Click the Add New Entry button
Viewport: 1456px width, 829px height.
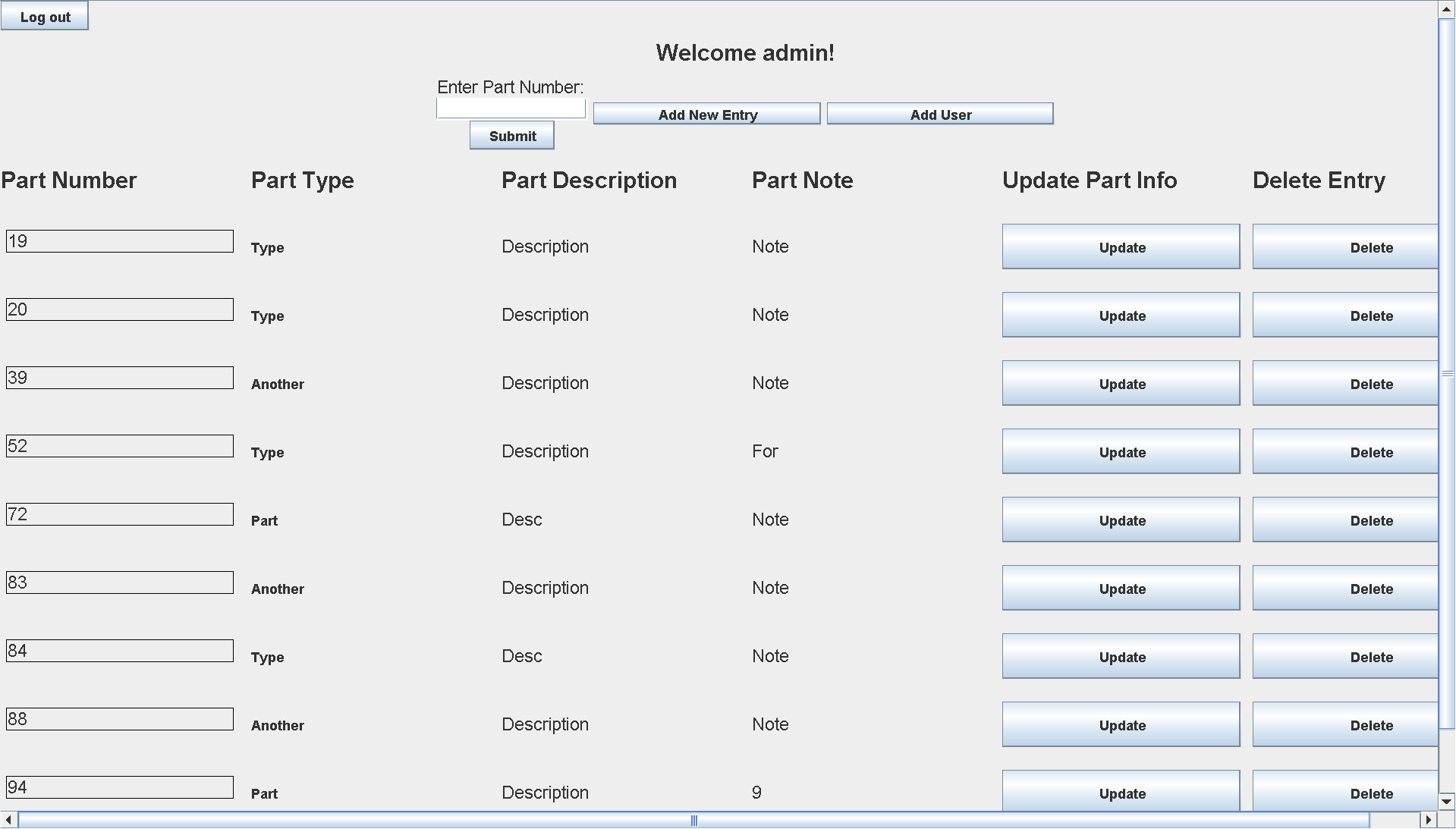coord(706,114)
